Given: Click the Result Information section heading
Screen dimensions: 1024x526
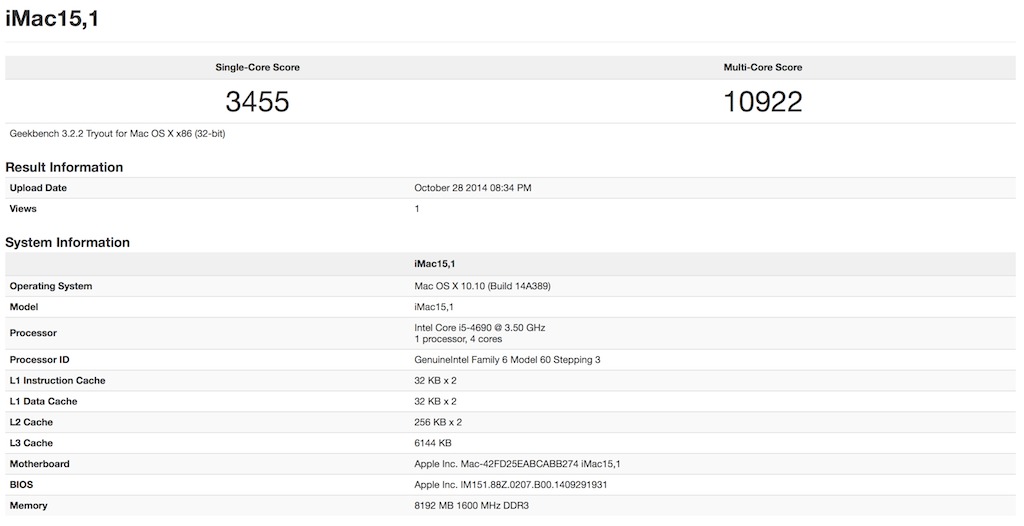Looking at the screenshot, I should coord(64,167).
